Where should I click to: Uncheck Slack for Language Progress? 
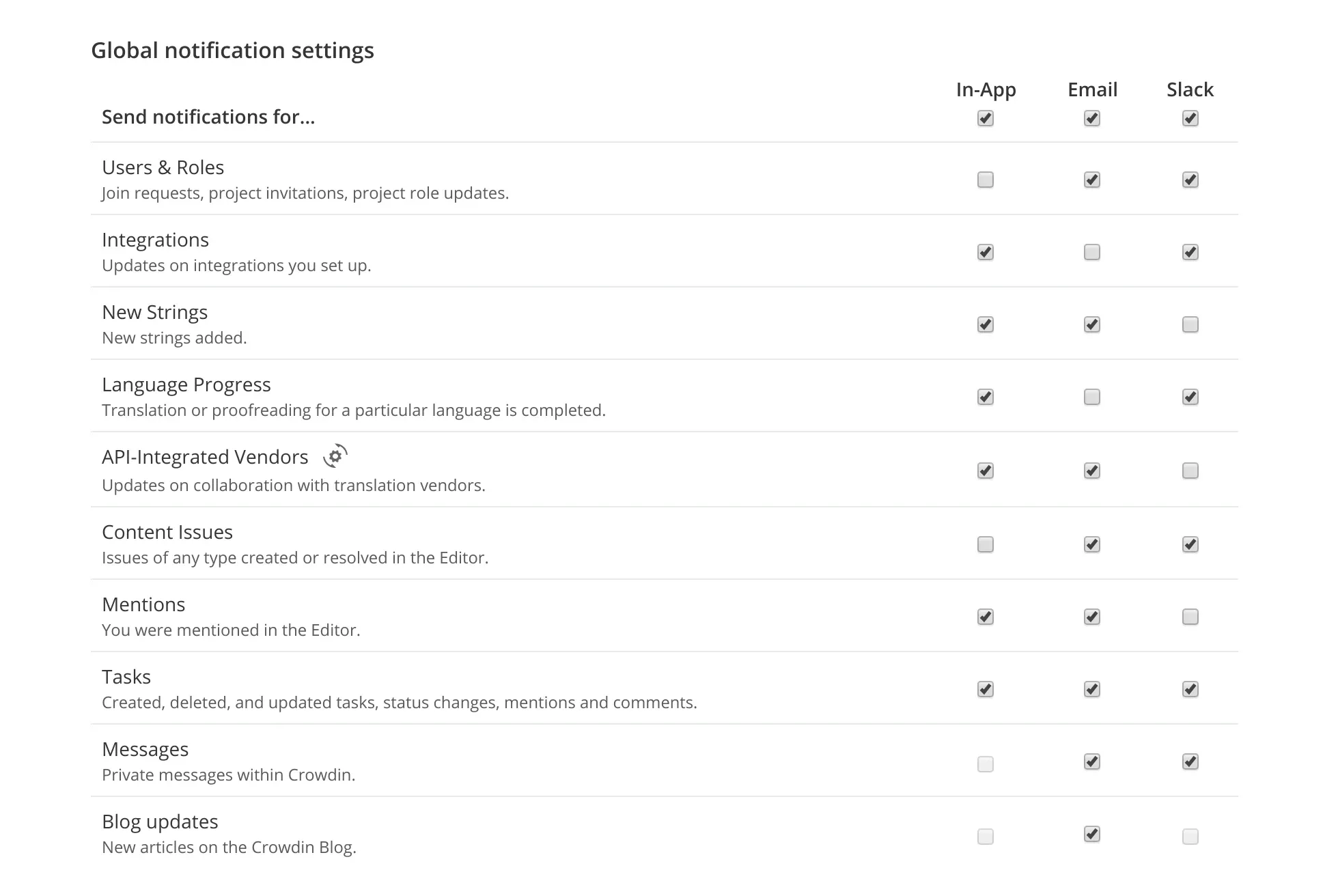pyautogui.click(x=1190, y=397)
